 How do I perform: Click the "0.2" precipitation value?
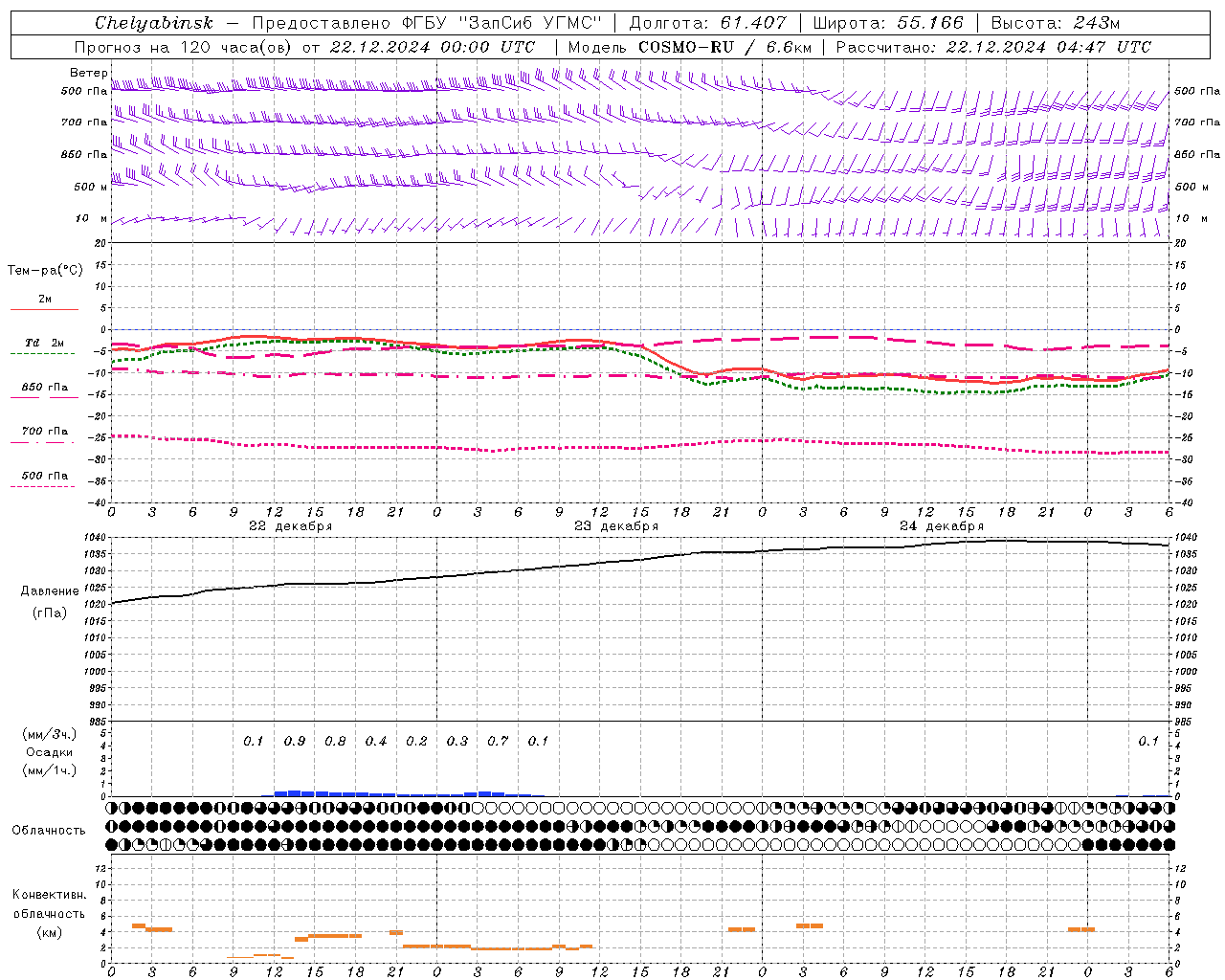[x=416, y=741]
